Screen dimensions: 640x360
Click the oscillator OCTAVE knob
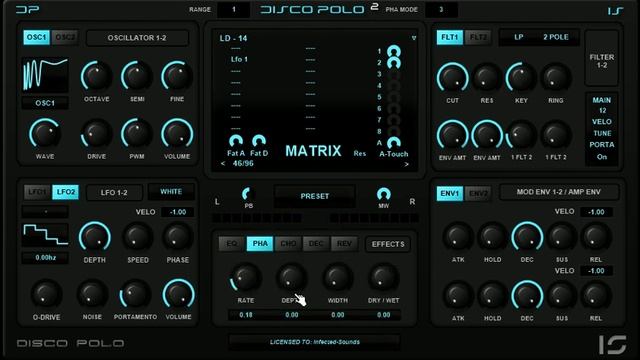pyautogui.click(x=96, y=77)
